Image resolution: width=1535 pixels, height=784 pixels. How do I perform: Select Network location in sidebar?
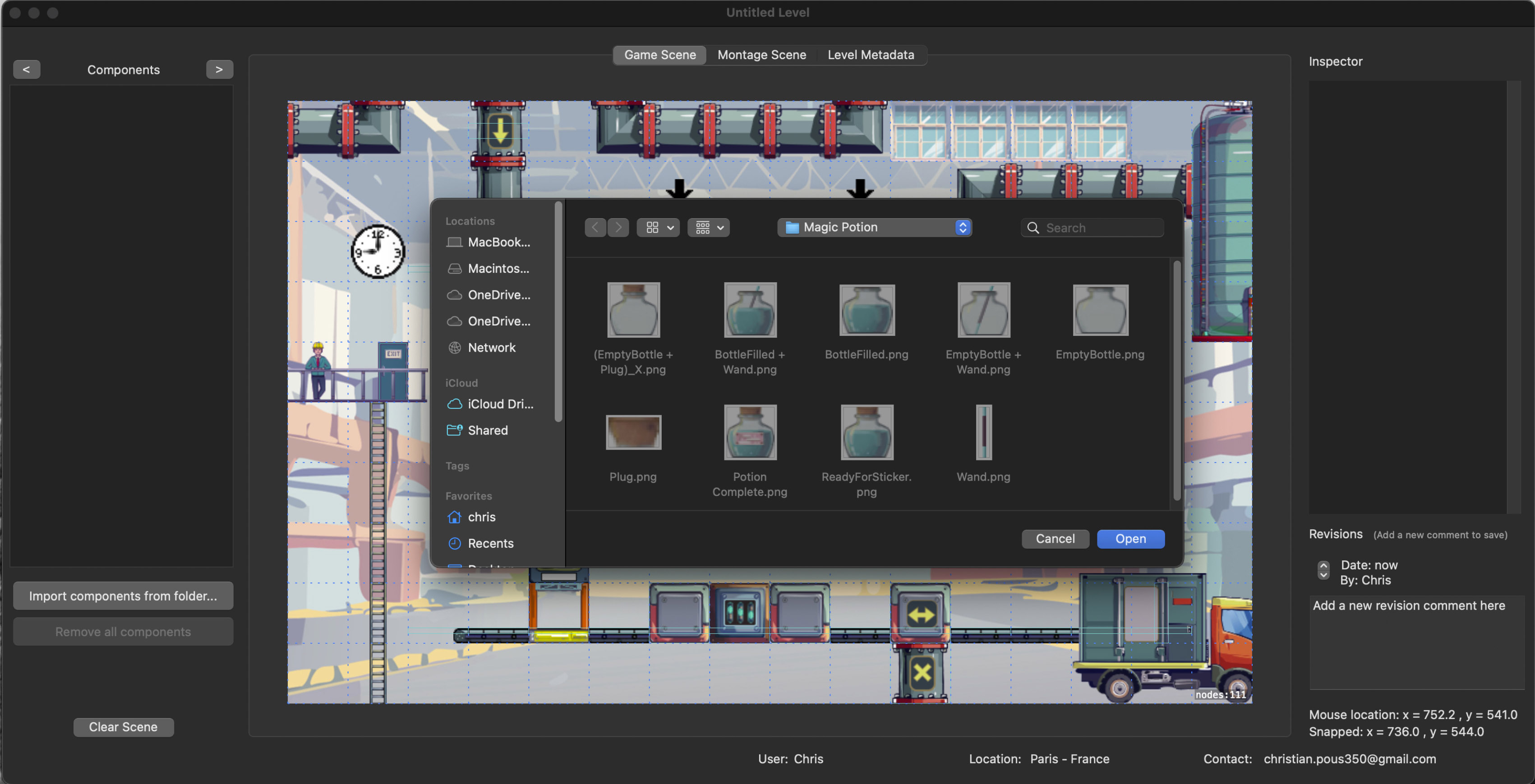click(491, 347)
